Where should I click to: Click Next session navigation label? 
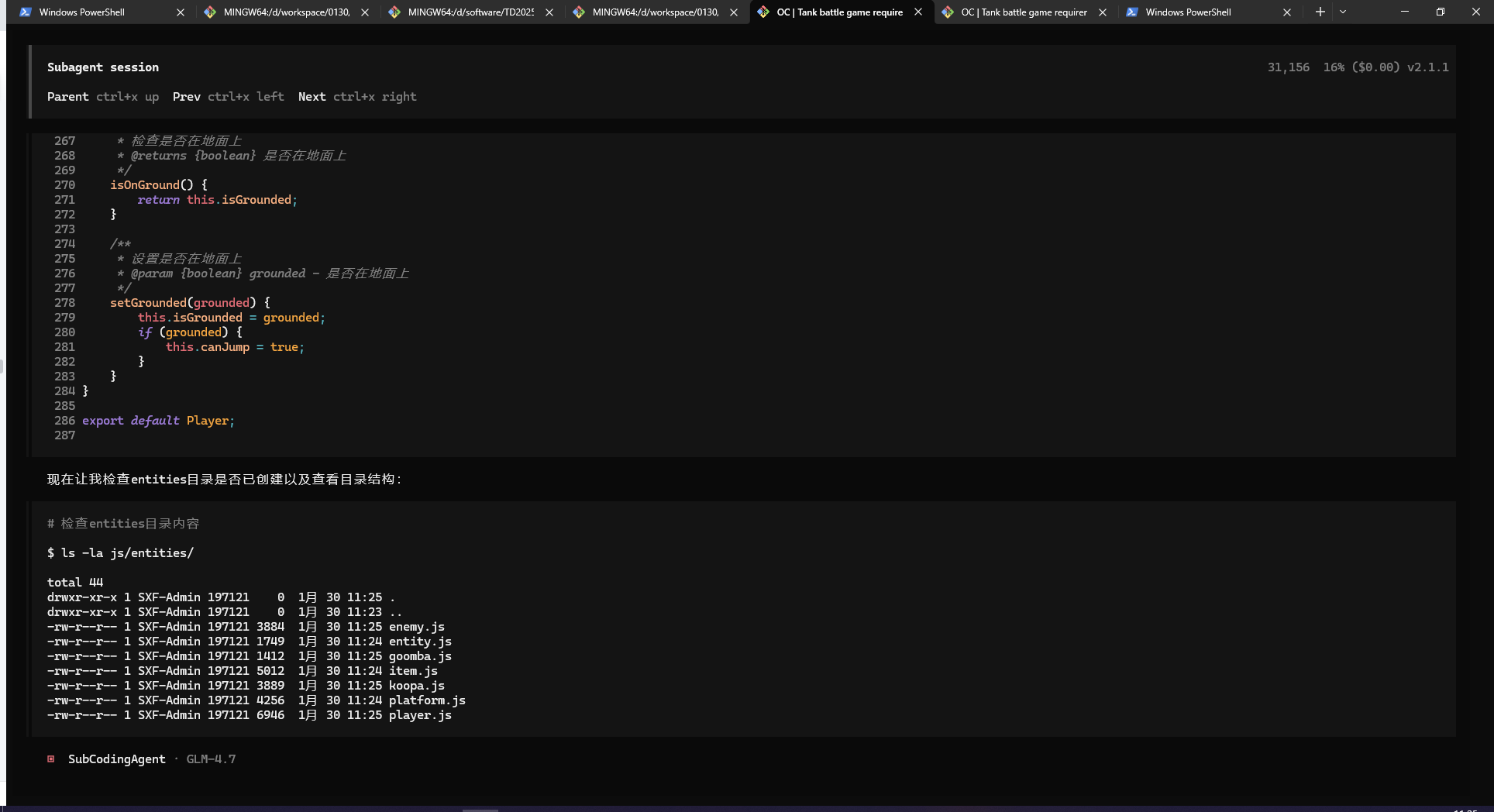[312, 97]
